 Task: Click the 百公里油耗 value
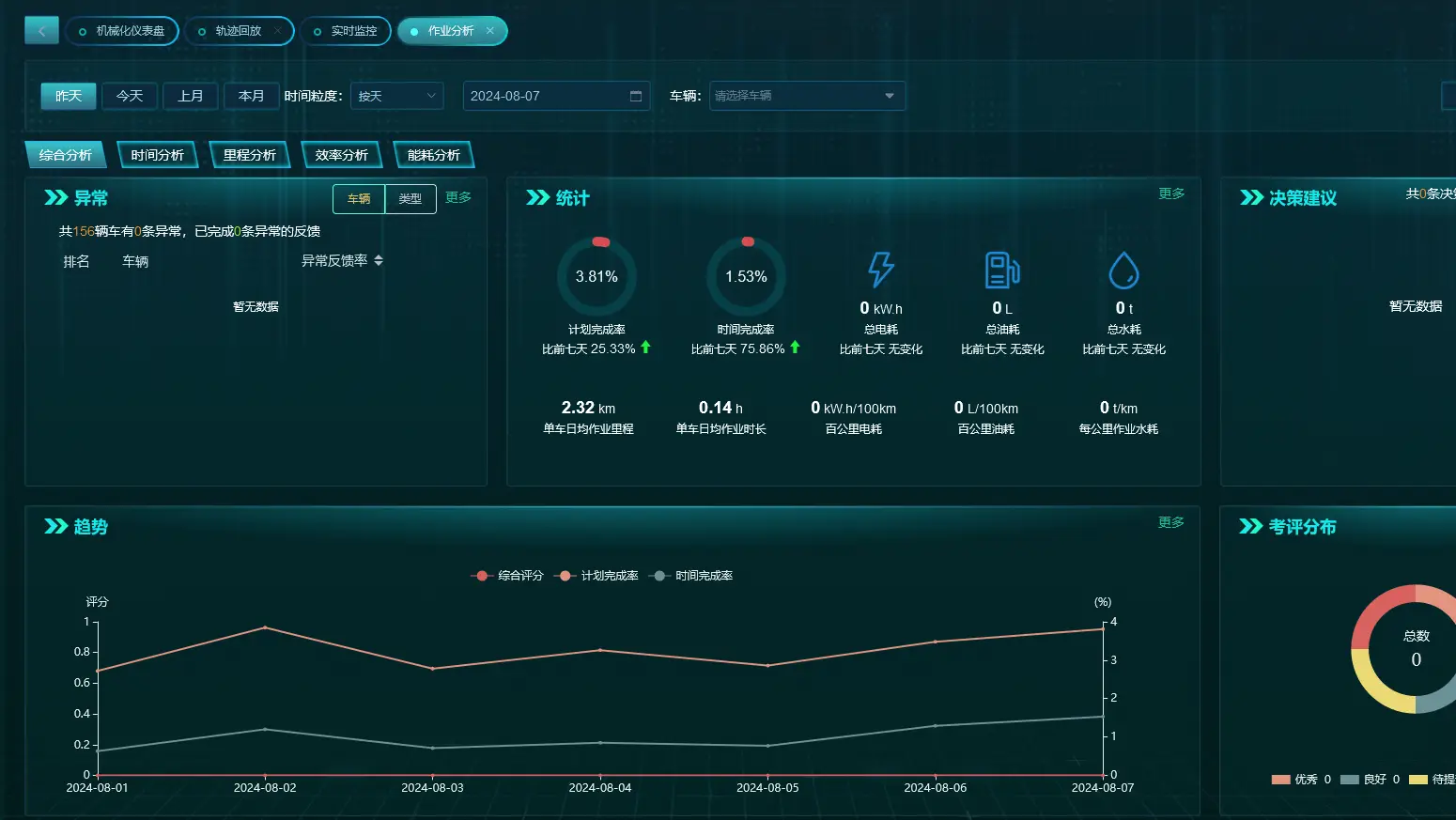pos(985,408)
